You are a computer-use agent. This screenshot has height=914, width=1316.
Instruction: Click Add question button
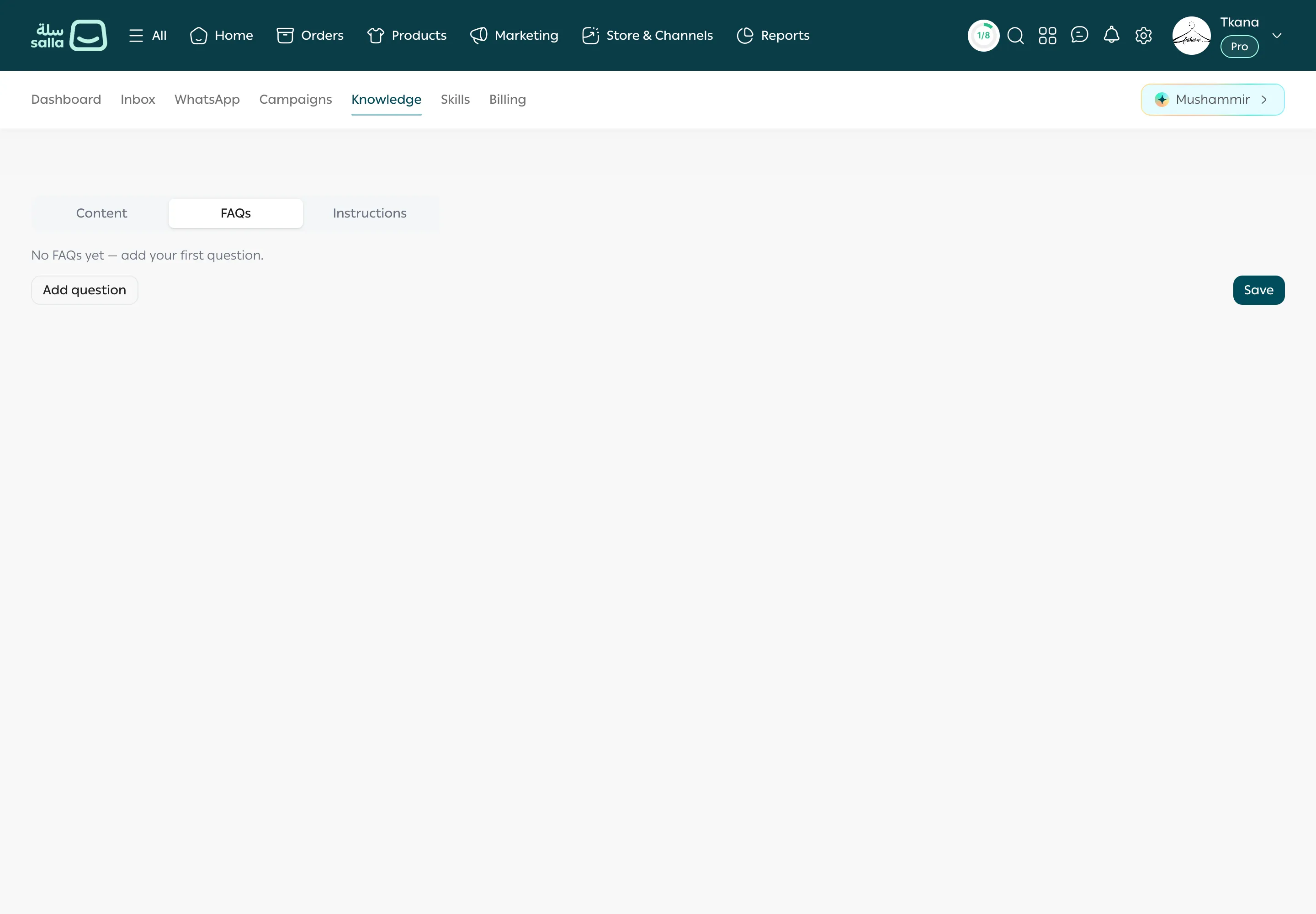[85, 290]
